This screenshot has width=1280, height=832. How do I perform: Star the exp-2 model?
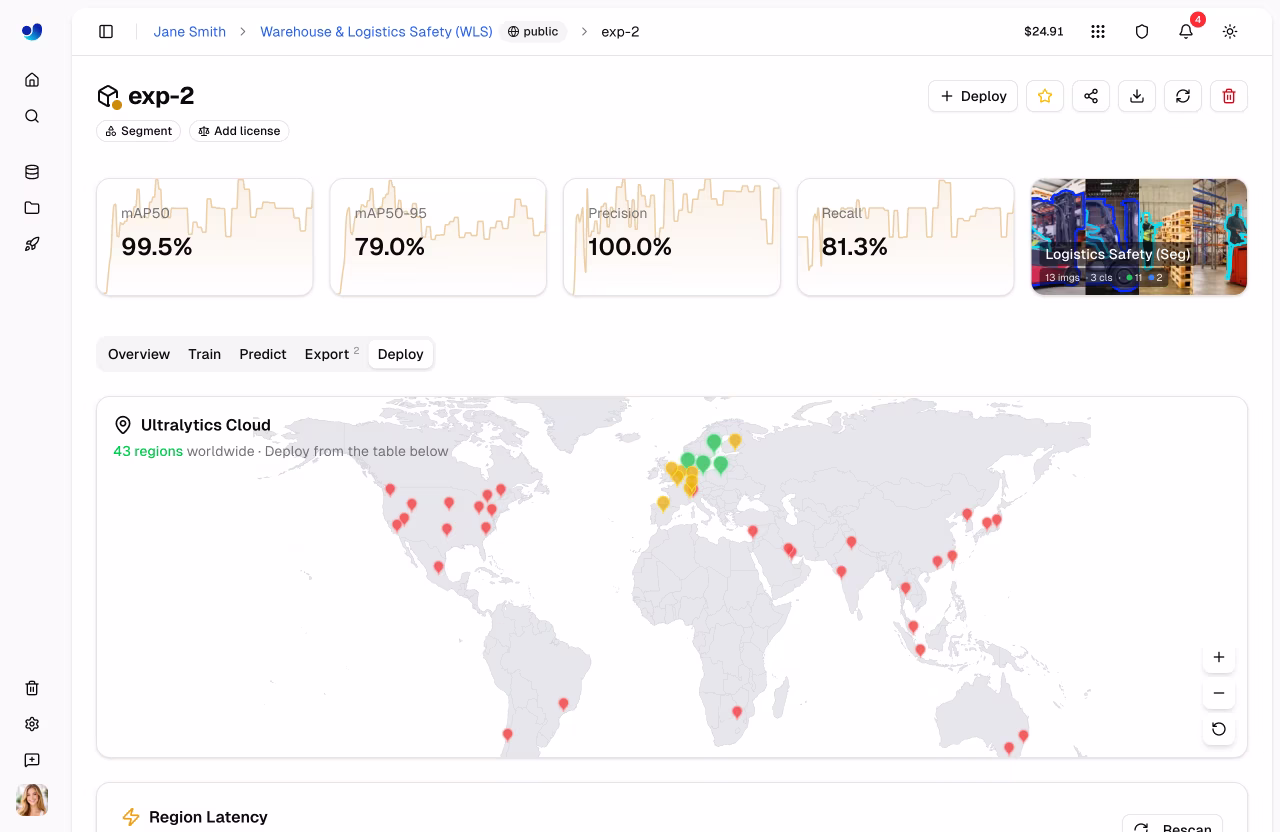tap(1045, 96)
